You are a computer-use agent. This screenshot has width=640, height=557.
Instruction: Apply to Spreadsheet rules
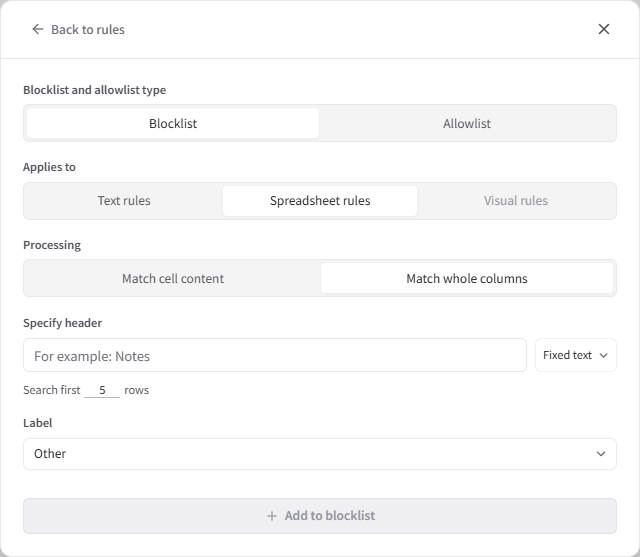click(x=320, y=201)
